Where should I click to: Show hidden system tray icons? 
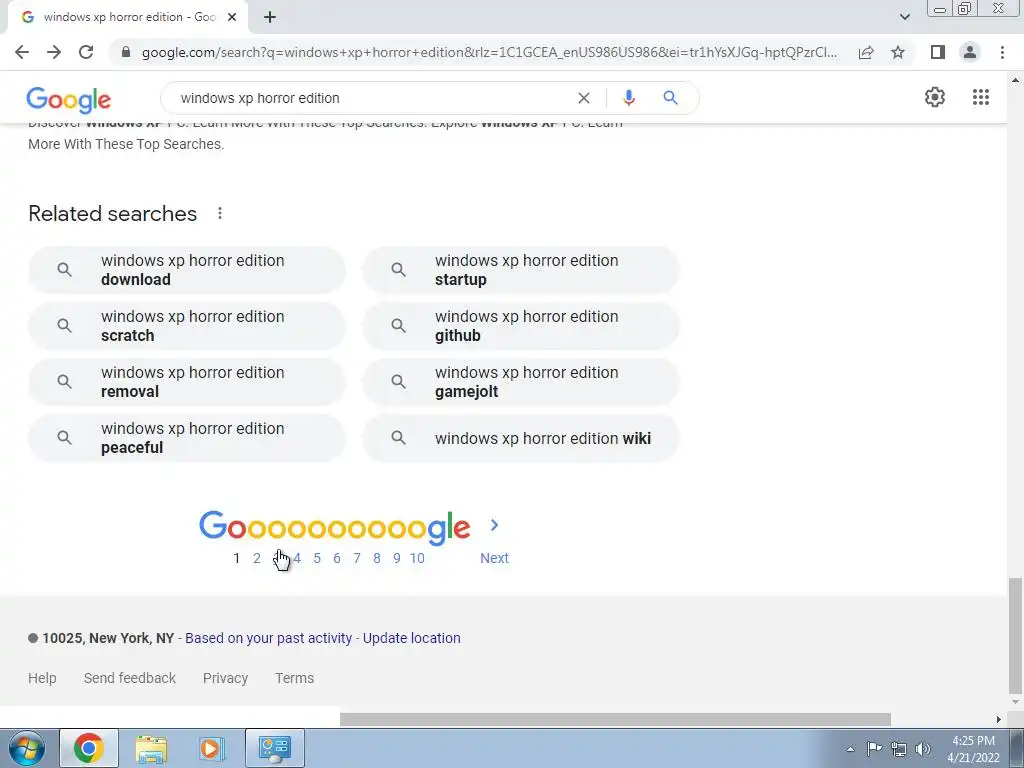coord(850,749)
